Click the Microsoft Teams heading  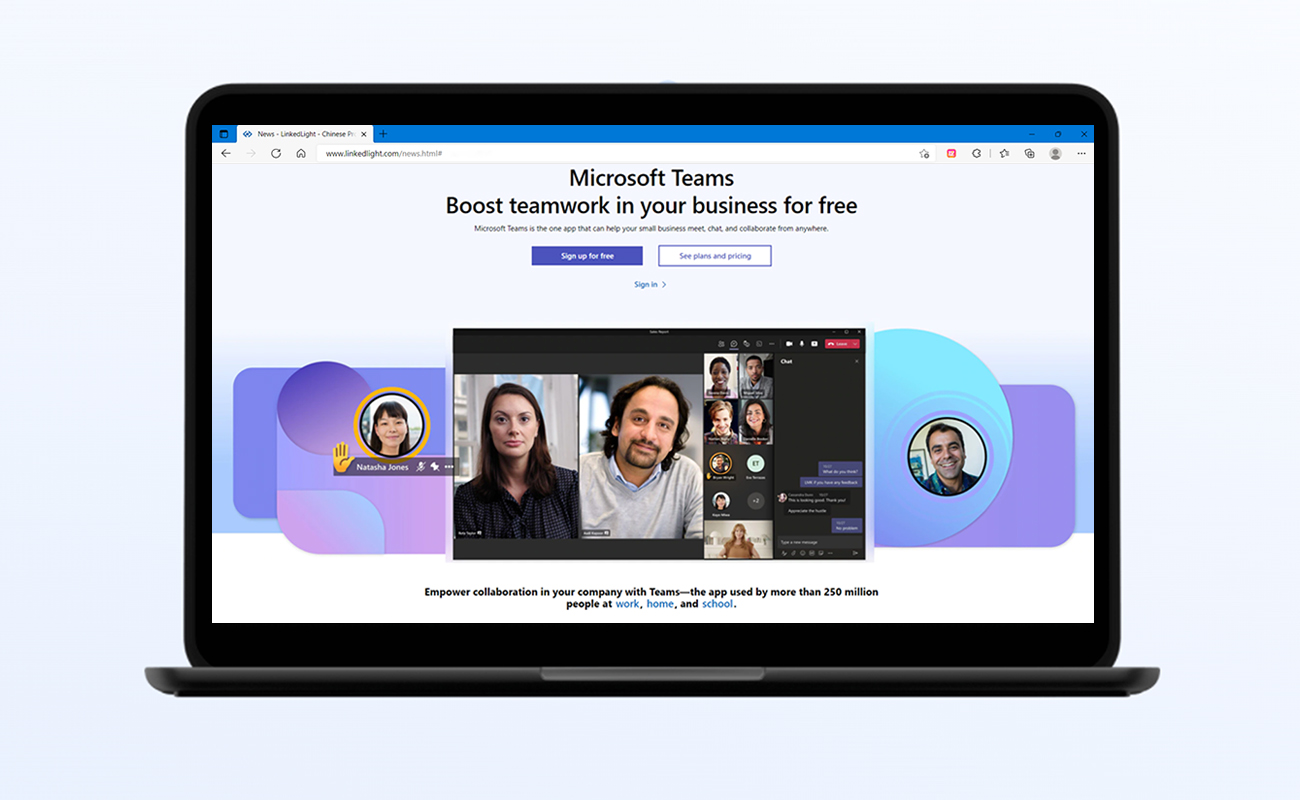[x=651, y=178]
